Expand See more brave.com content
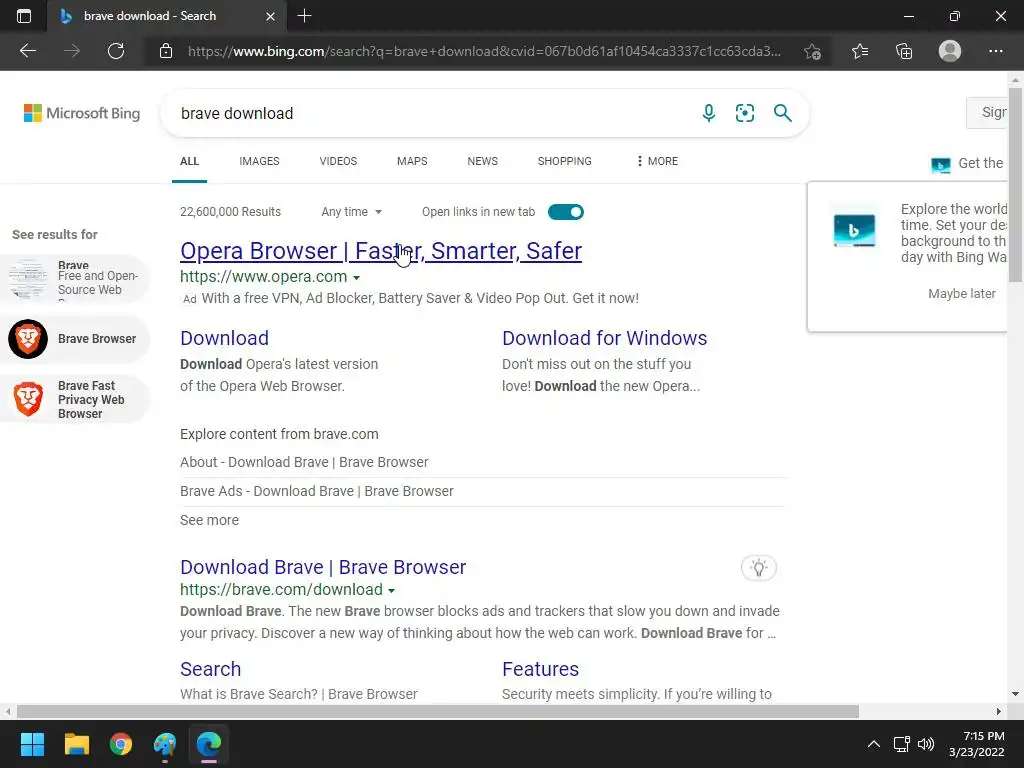Image resolution: width=1024 pixels, height=768 pixels. click(x=209, y=520)
